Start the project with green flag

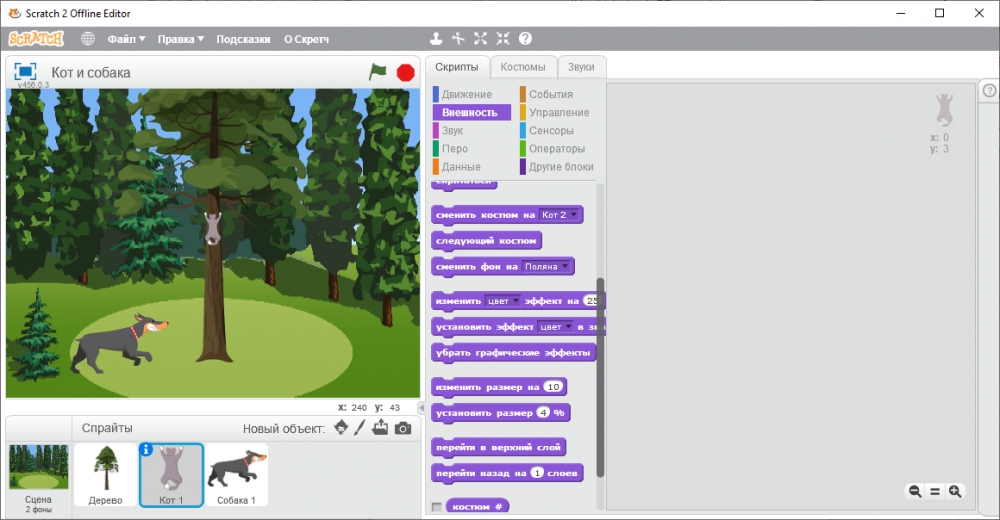click(x=378, y=71)
